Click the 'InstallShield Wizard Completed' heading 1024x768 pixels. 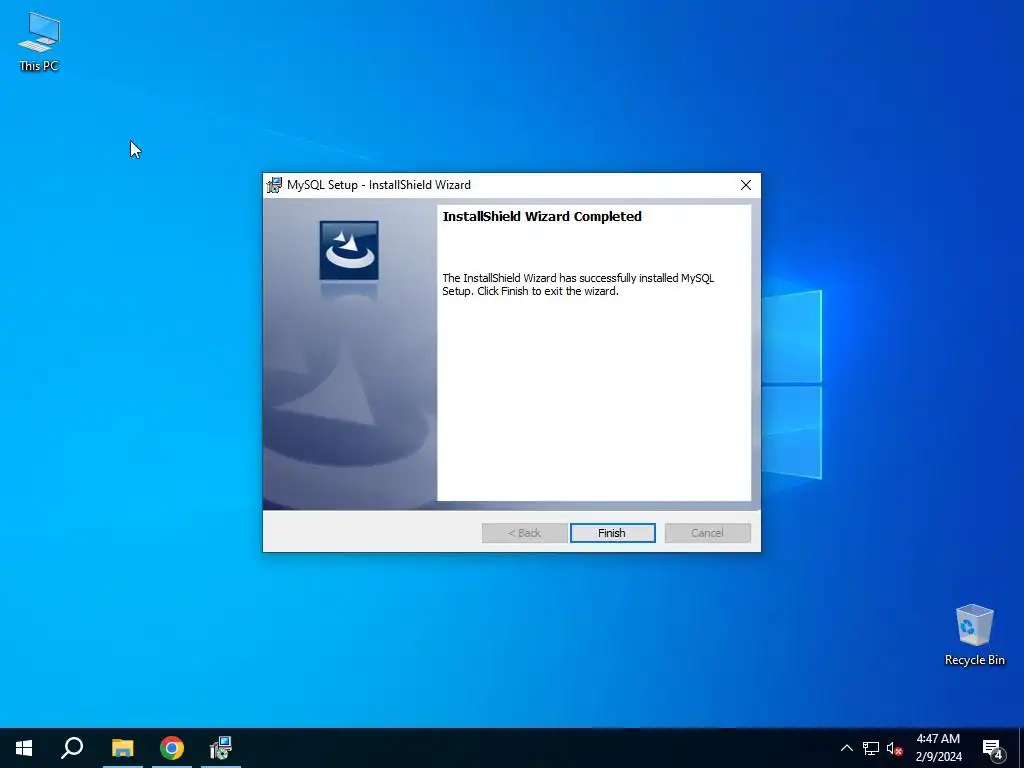tap(542, 217)
